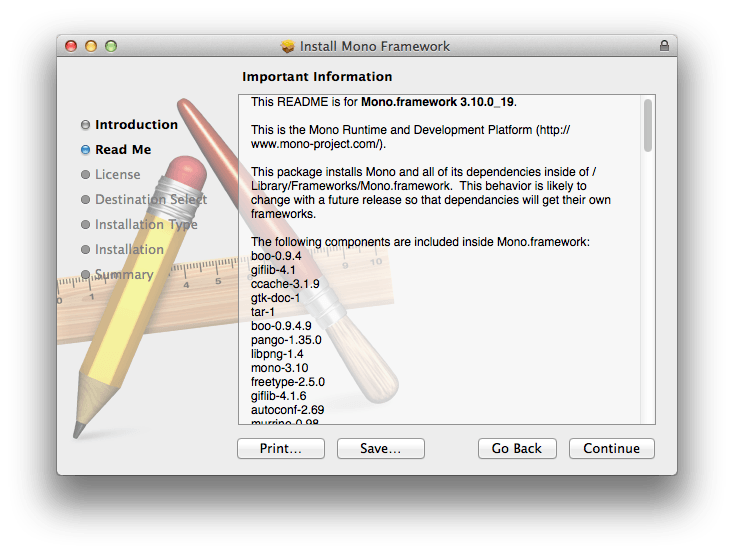The image size is (734, 554).
Task: Select the Destination Select step
Action: 150,199
